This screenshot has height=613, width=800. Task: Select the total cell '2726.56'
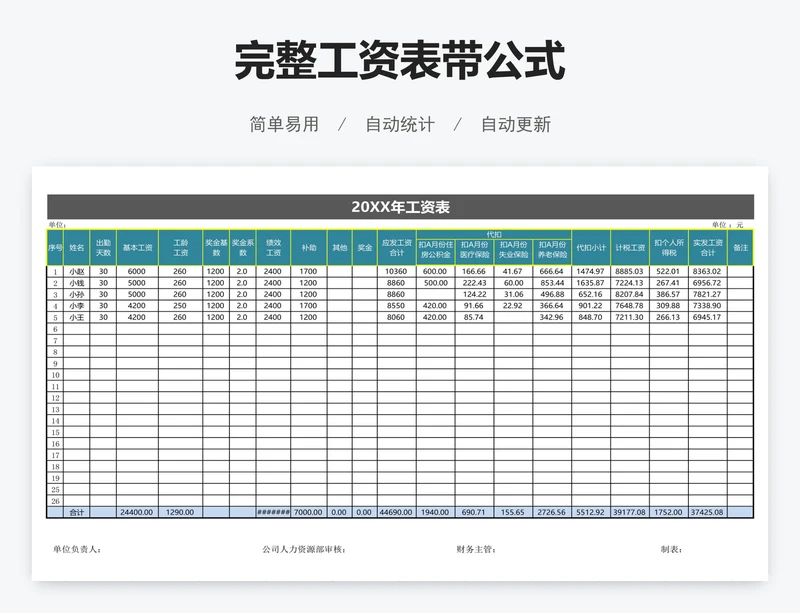552,512
